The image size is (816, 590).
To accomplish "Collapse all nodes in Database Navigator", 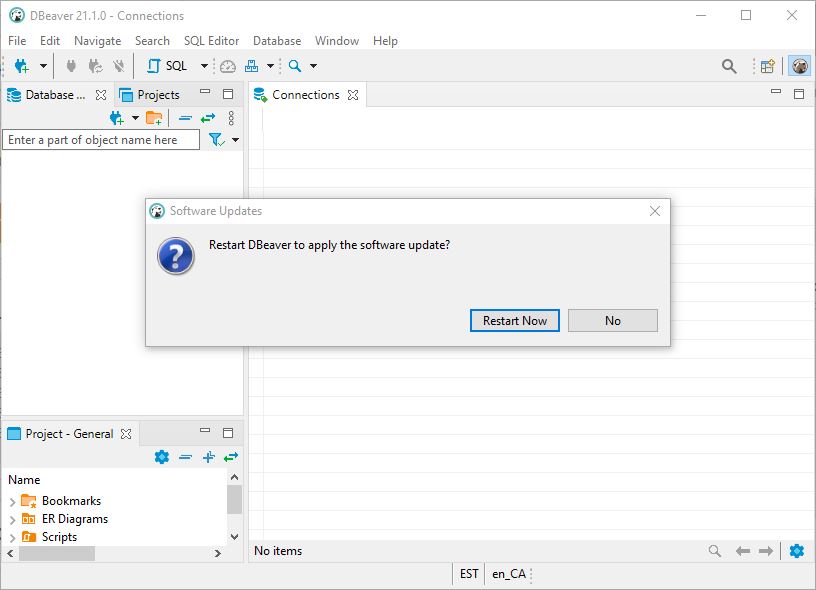I will pyautogui.click(x=185, y=118).
